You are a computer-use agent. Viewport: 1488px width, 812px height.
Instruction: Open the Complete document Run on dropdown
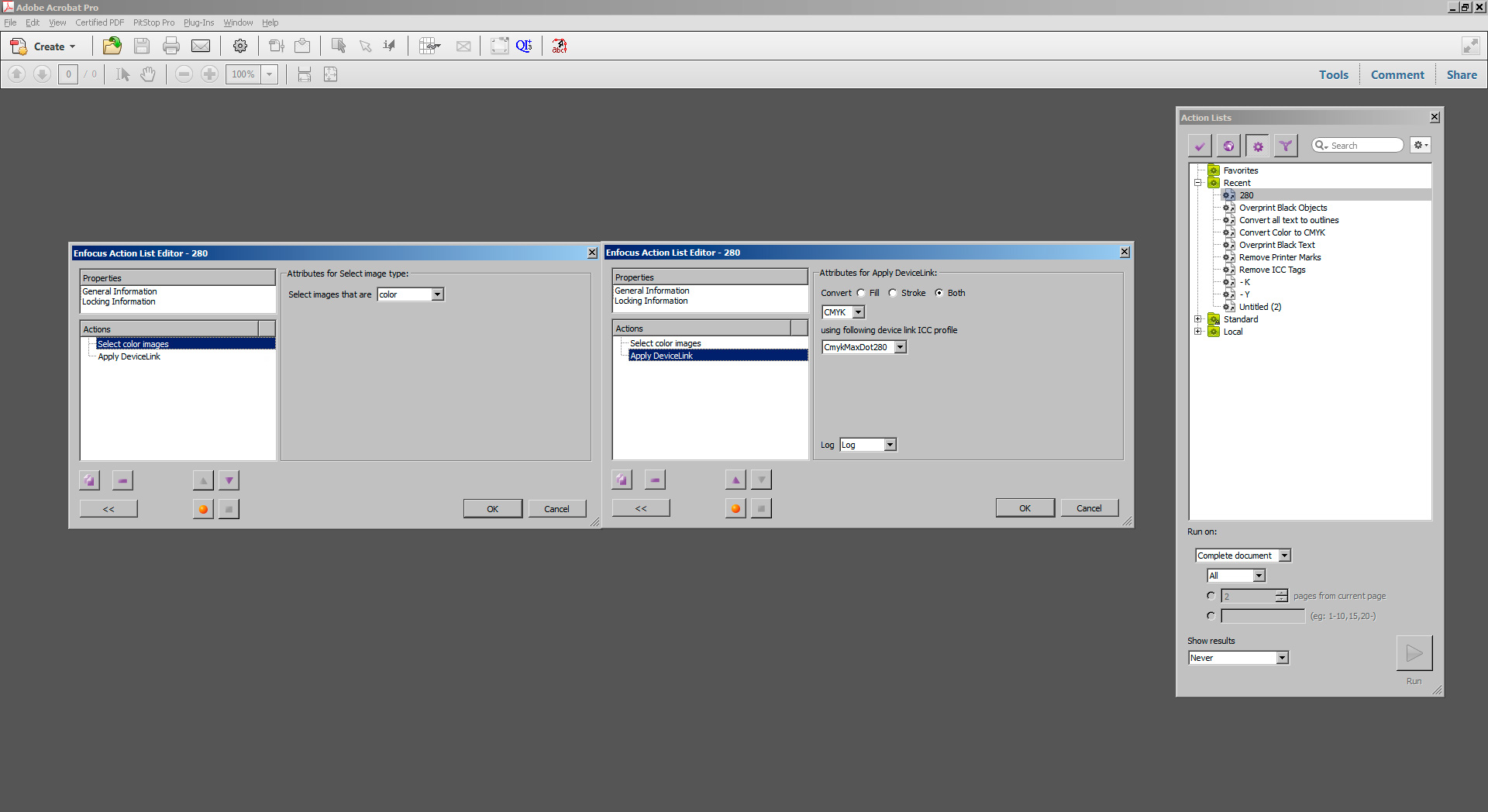pos(1243,556)
